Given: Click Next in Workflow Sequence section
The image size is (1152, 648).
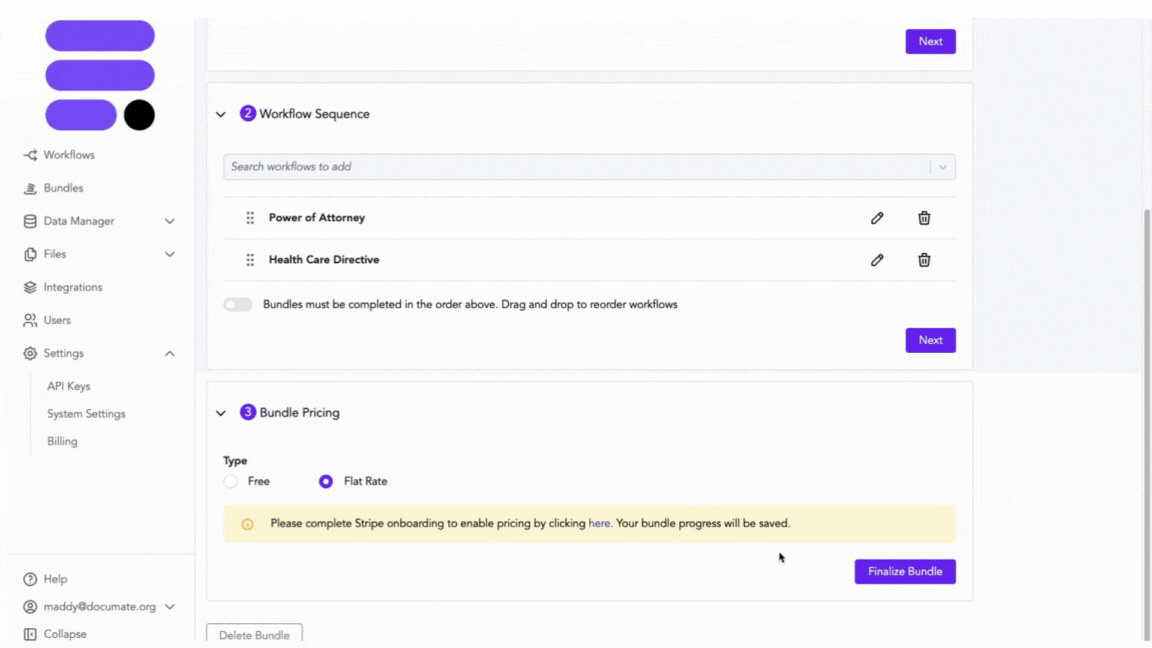Looking at the screenshot, I should [930, 340].
